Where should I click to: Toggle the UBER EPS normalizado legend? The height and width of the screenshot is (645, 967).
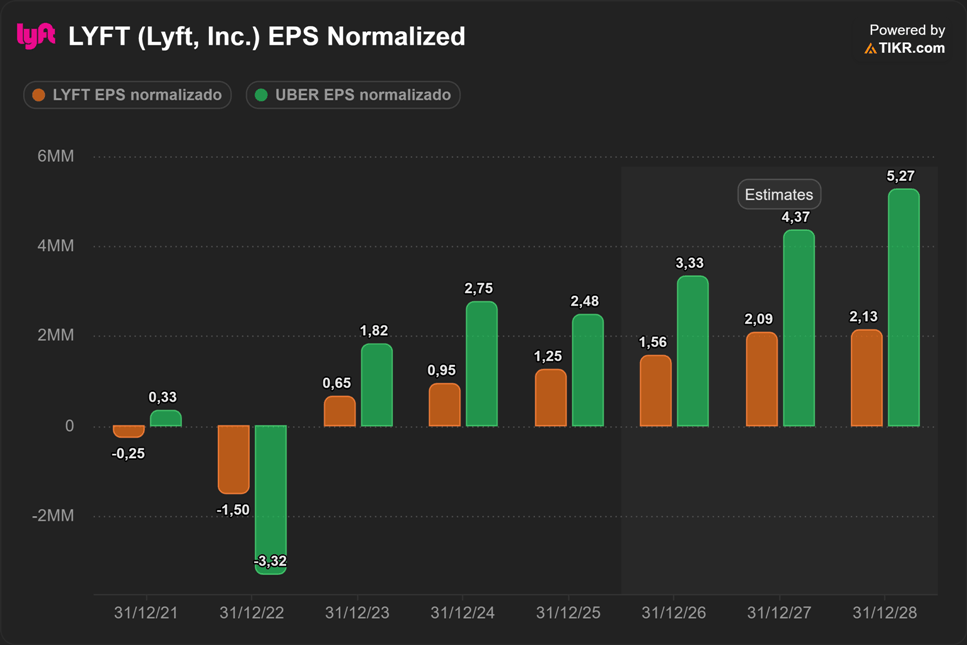pos(353,95)
